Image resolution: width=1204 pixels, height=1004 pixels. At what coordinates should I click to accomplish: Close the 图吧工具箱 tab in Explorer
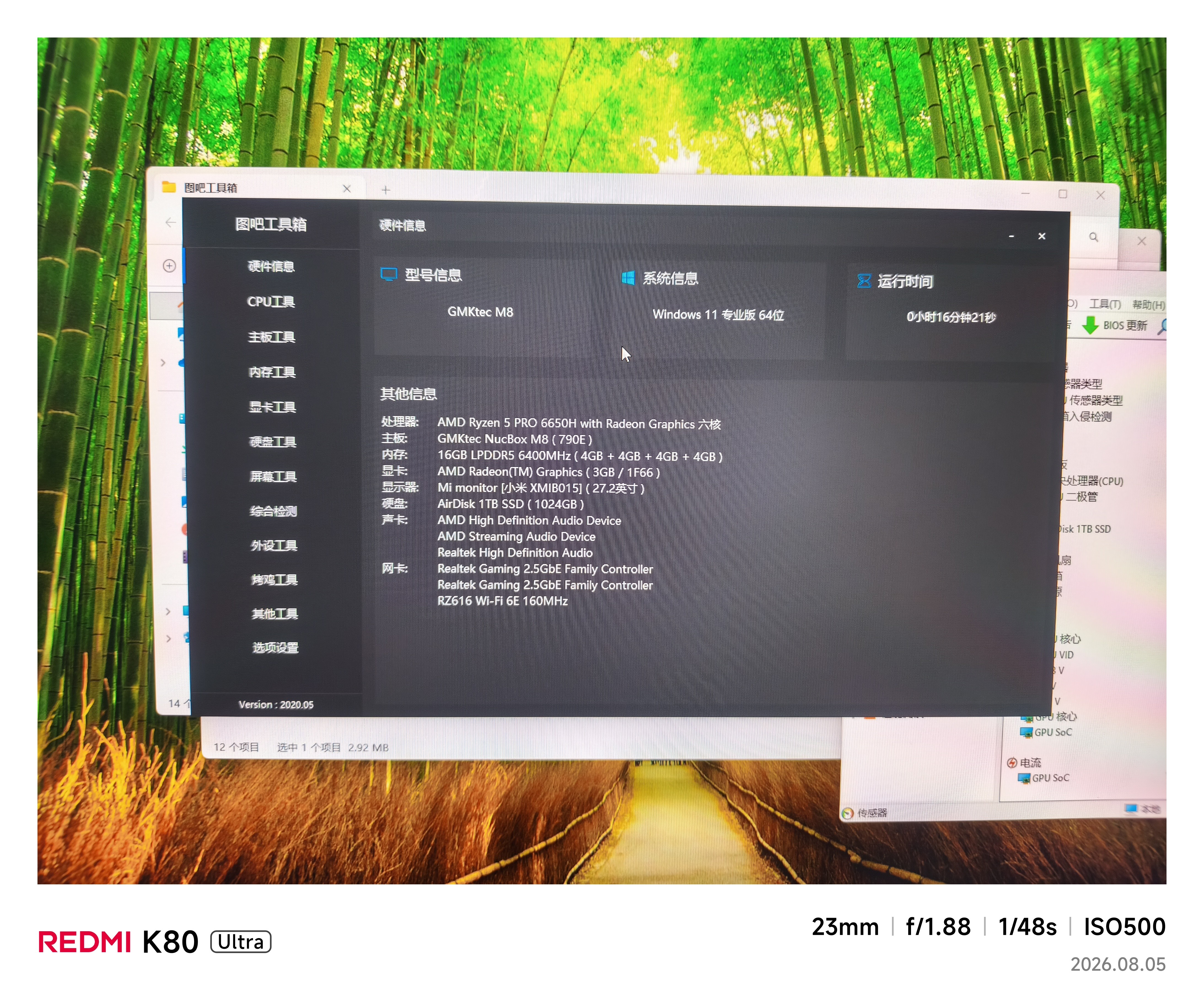(x=347, y=188)
